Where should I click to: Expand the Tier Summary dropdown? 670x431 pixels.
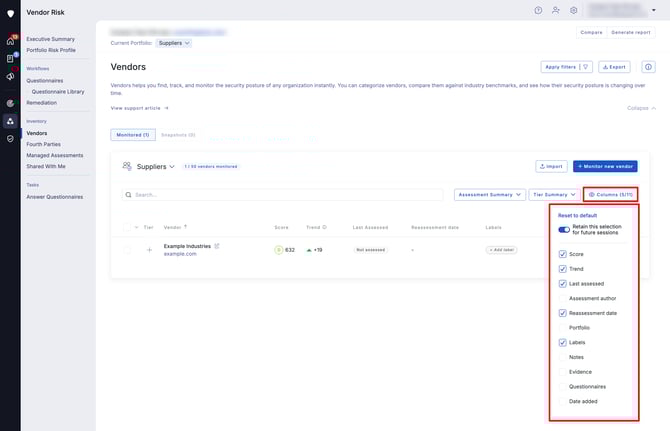click(553, 195)
